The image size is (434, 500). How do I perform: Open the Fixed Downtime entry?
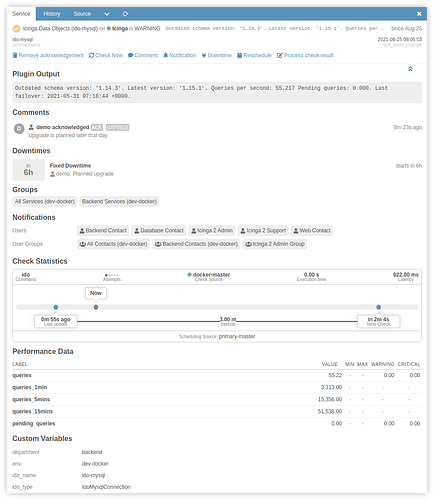(x=70, y=166)
